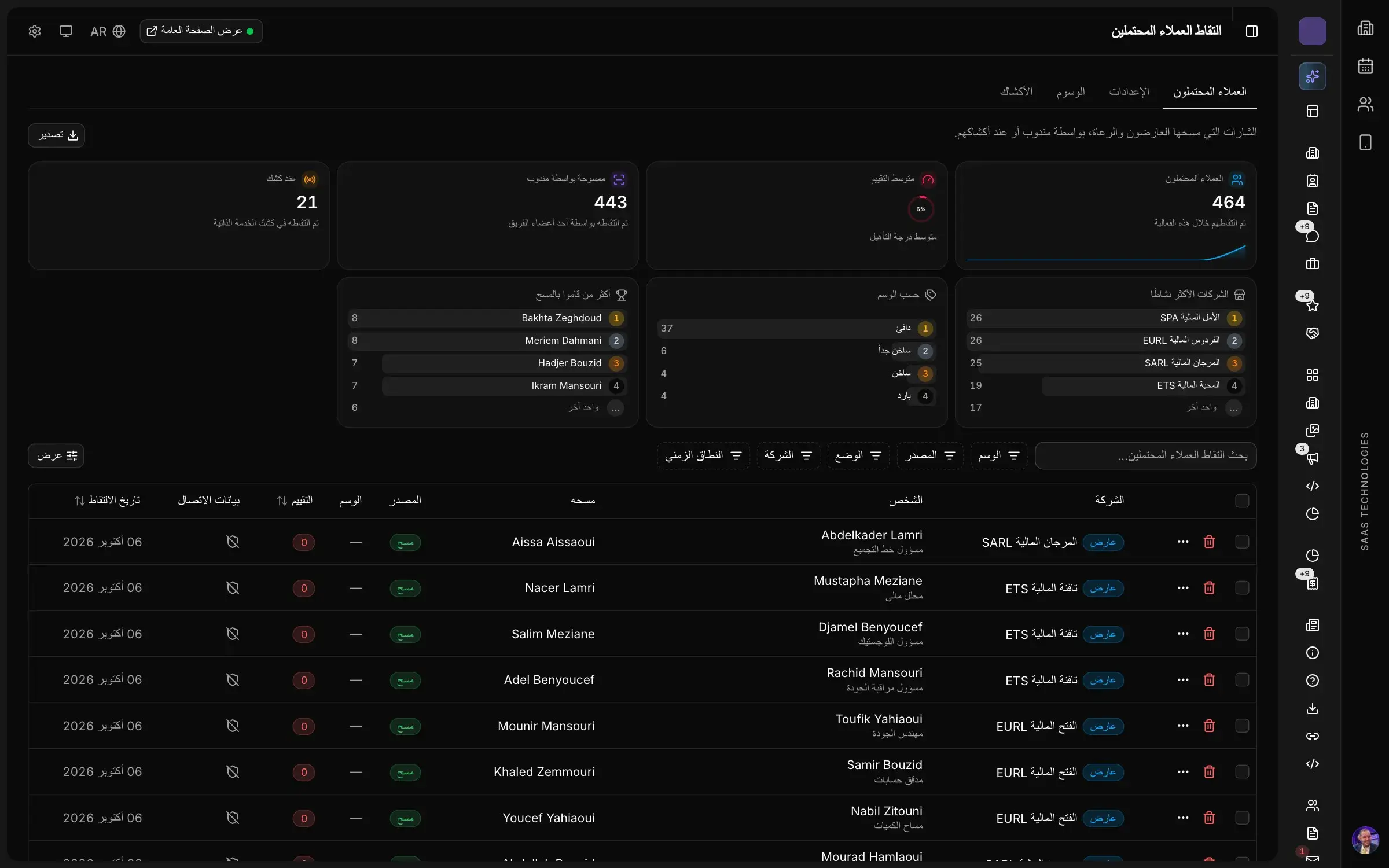1389x868 pixels.
Task: Switch to the الوسوم tab
Action: (x=1071, y=92)
